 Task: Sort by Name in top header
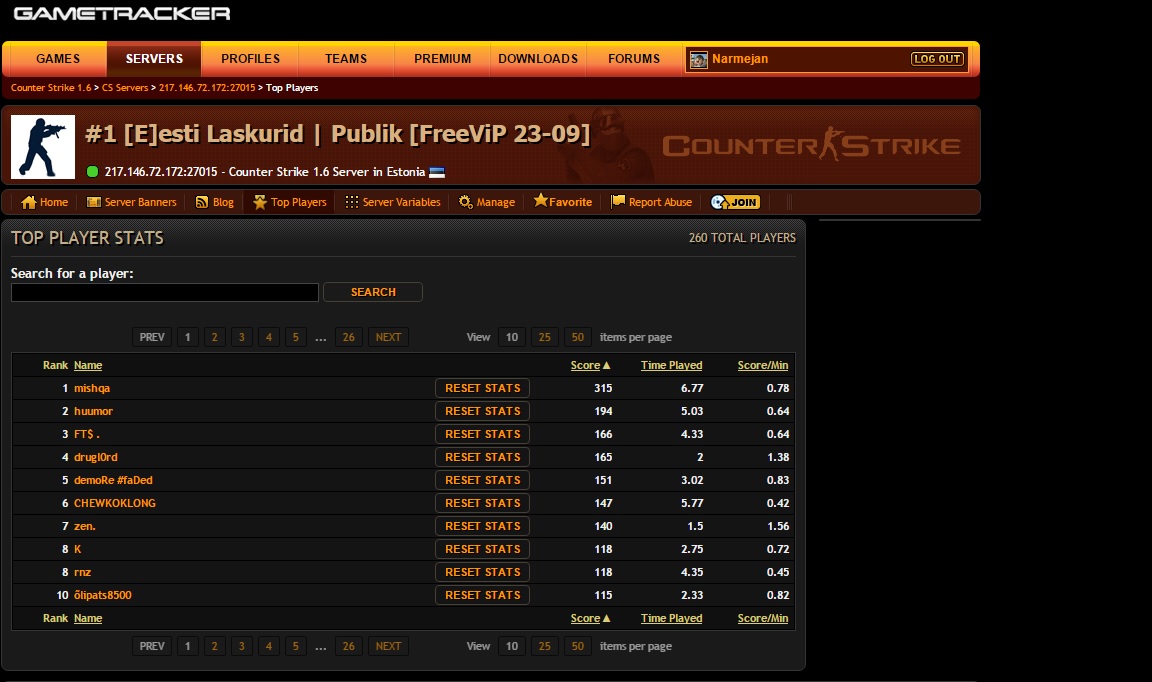coord(88,365)
